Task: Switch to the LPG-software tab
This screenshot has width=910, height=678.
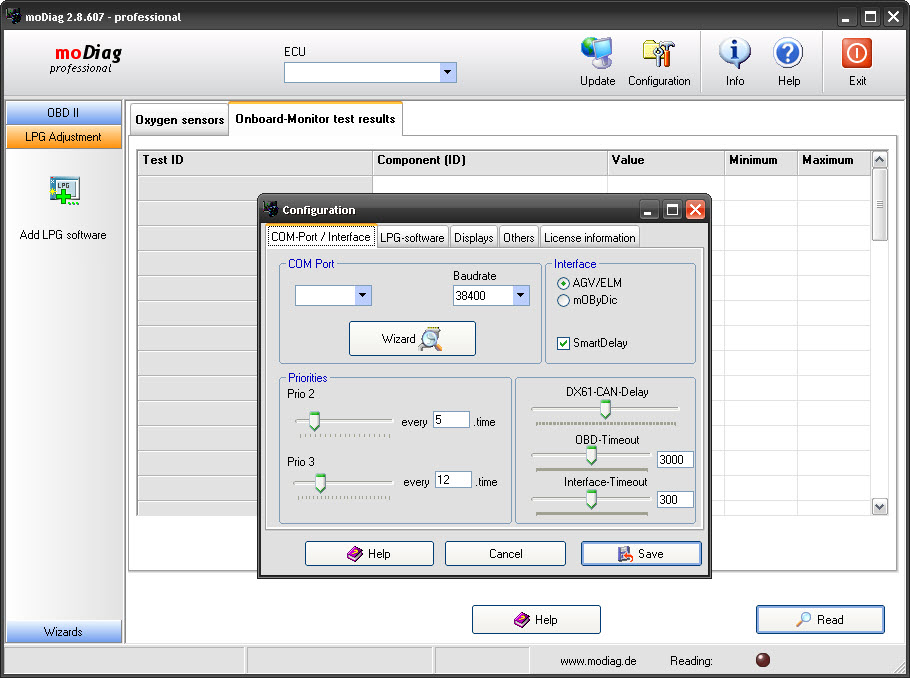Action: click(x=412, y=238)
